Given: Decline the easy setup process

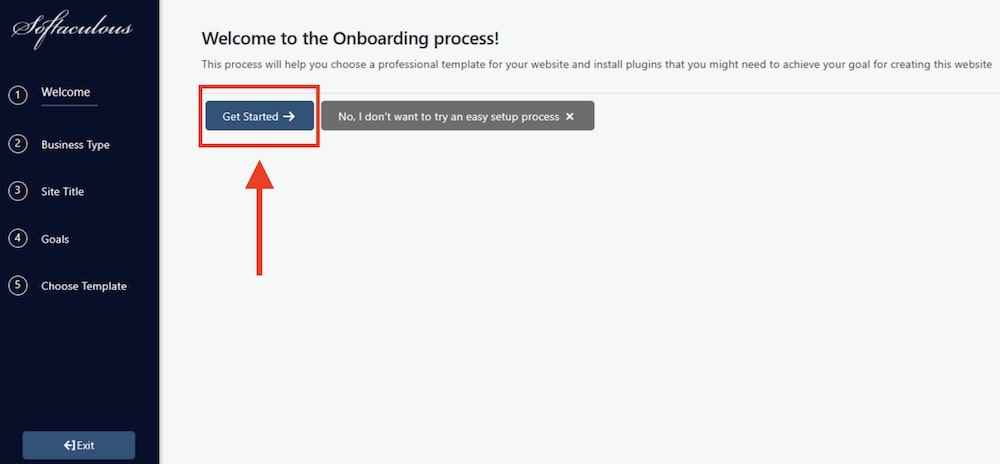Looking at the screenshot, I should click(449, 117).
